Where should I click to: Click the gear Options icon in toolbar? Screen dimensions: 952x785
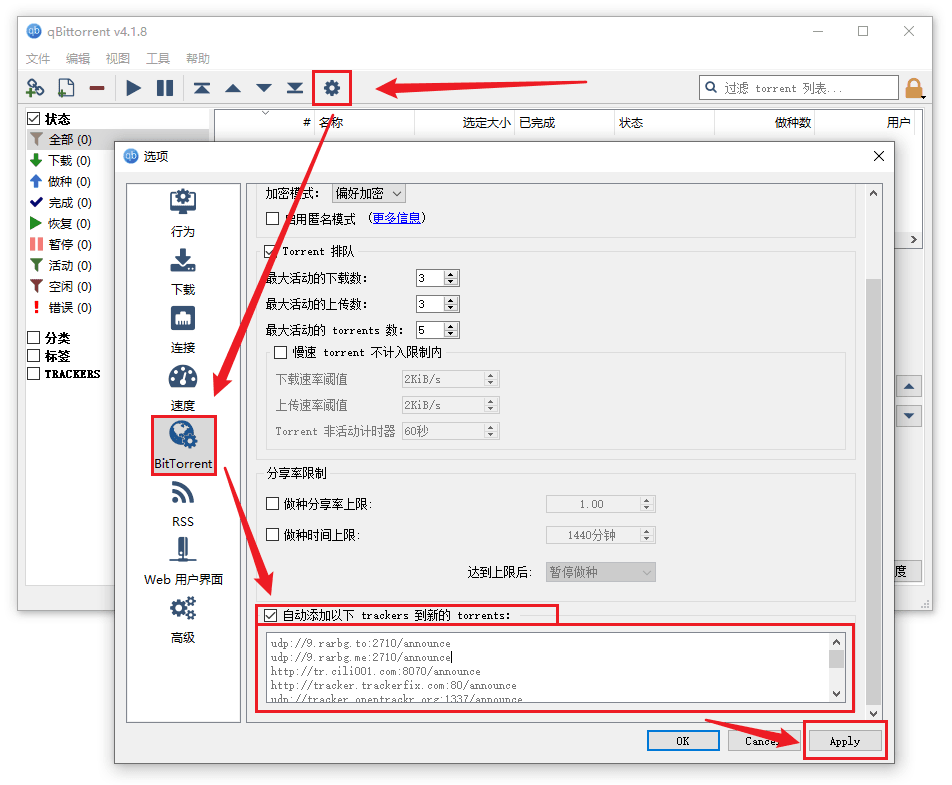(331, 88)
